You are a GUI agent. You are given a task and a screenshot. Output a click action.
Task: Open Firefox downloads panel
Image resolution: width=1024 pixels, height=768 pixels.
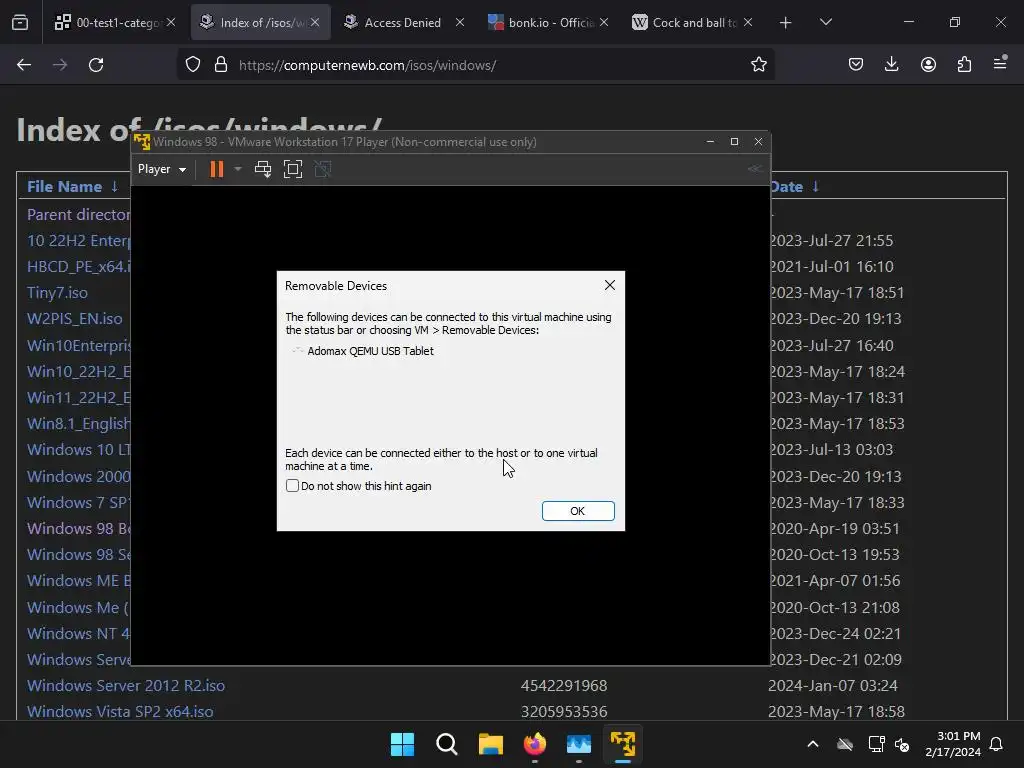[x=891, y=65]
